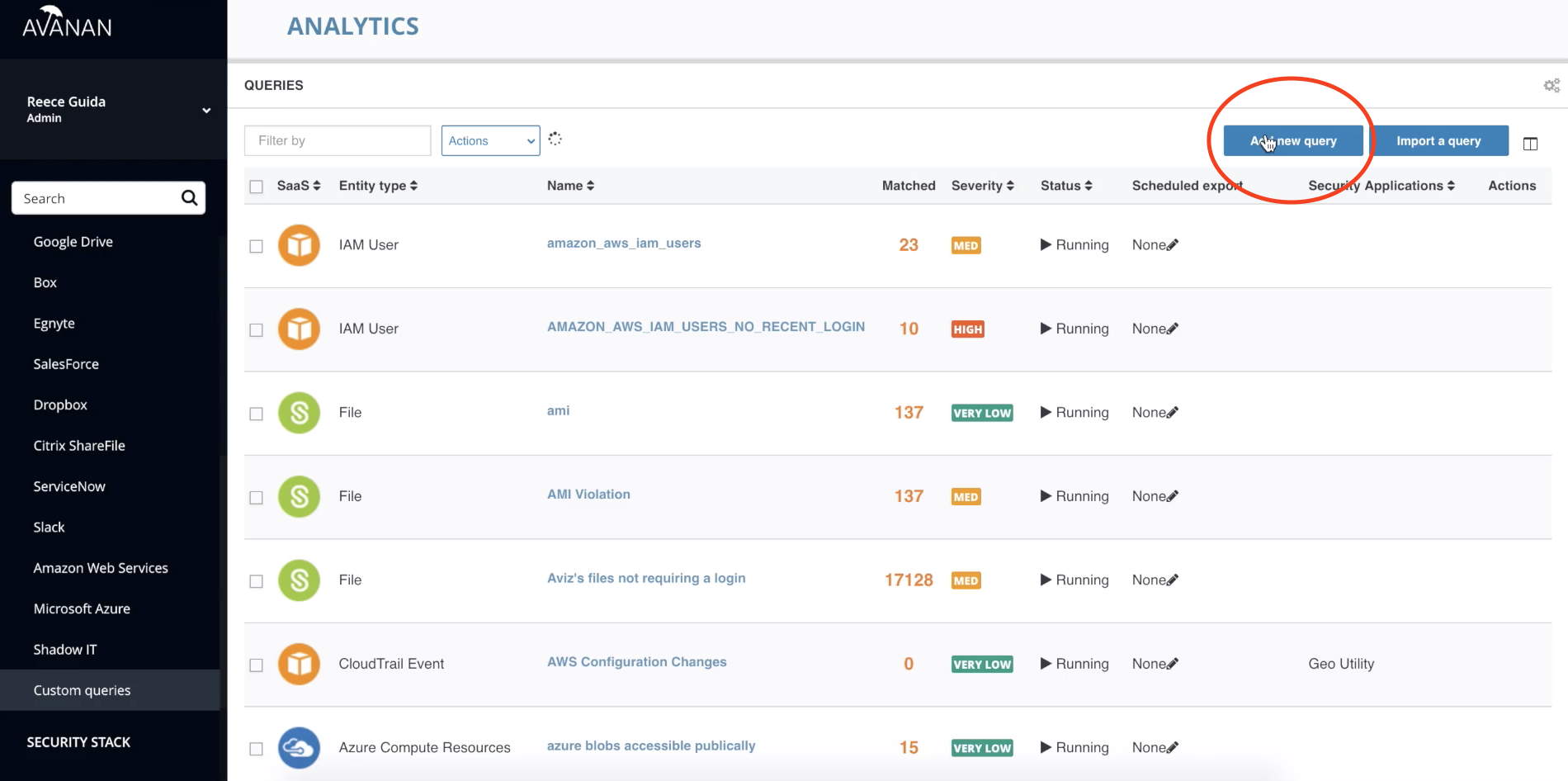Click the green S icon for Aviz's files
1568x781 pixels.
(299, 580)
